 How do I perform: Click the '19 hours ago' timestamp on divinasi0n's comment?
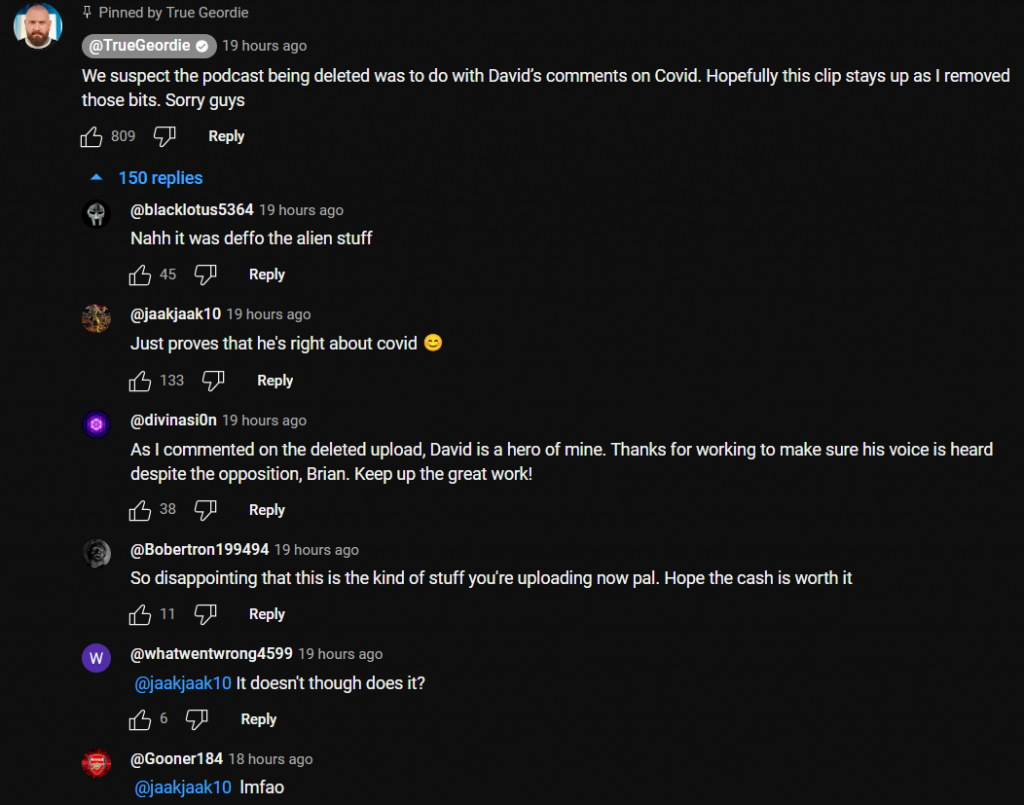[264, 420]
